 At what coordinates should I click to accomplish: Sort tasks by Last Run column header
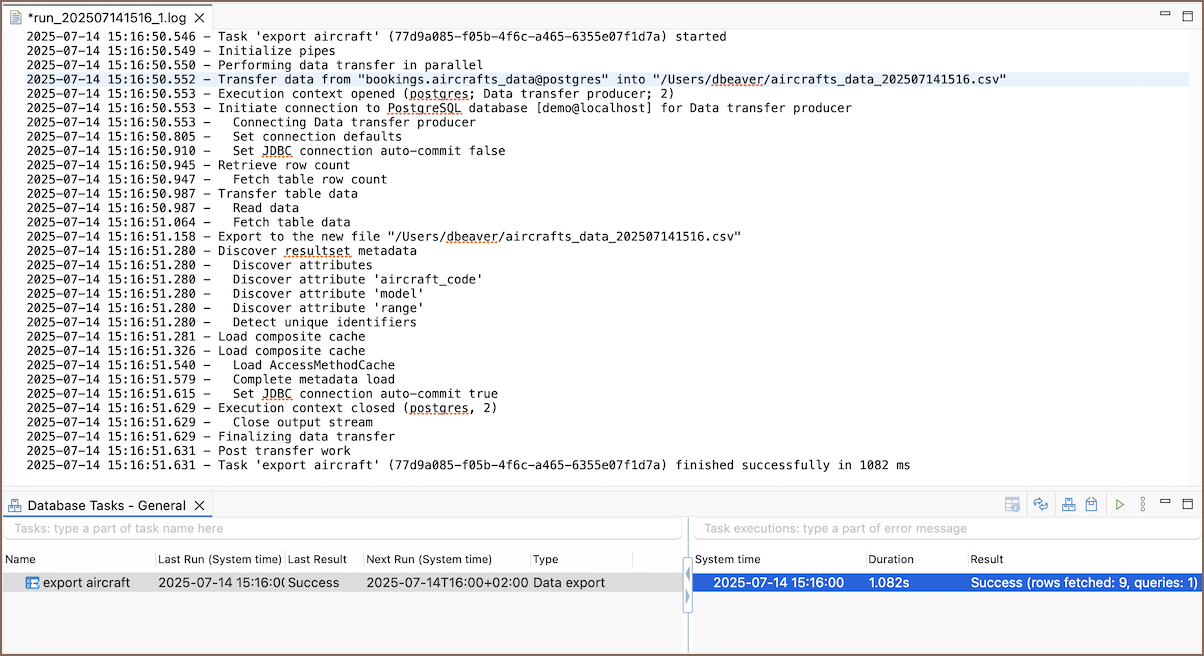220,559
